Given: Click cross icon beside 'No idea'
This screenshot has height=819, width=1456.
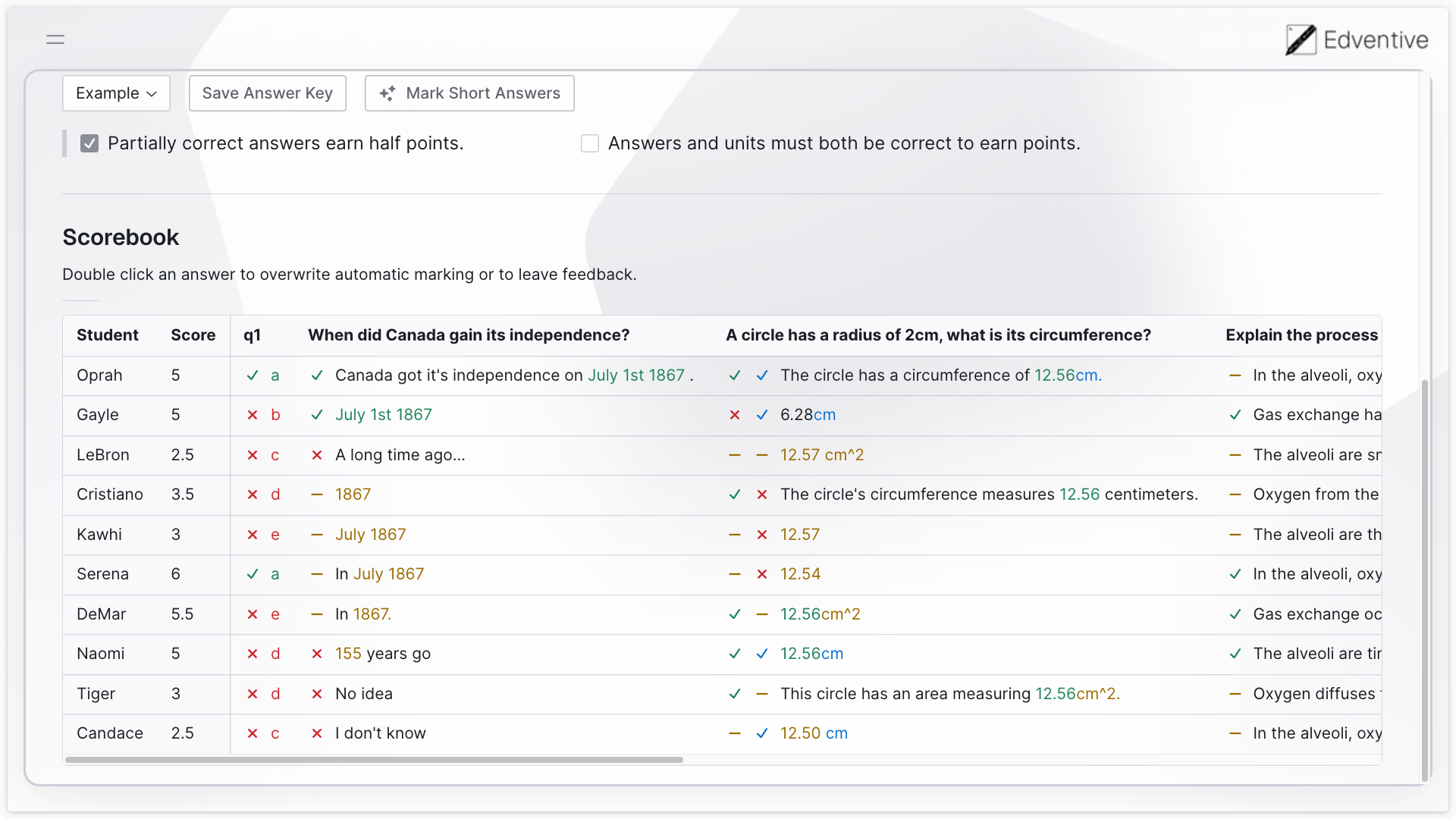Looking at the screenshot, I should (317, 694).
